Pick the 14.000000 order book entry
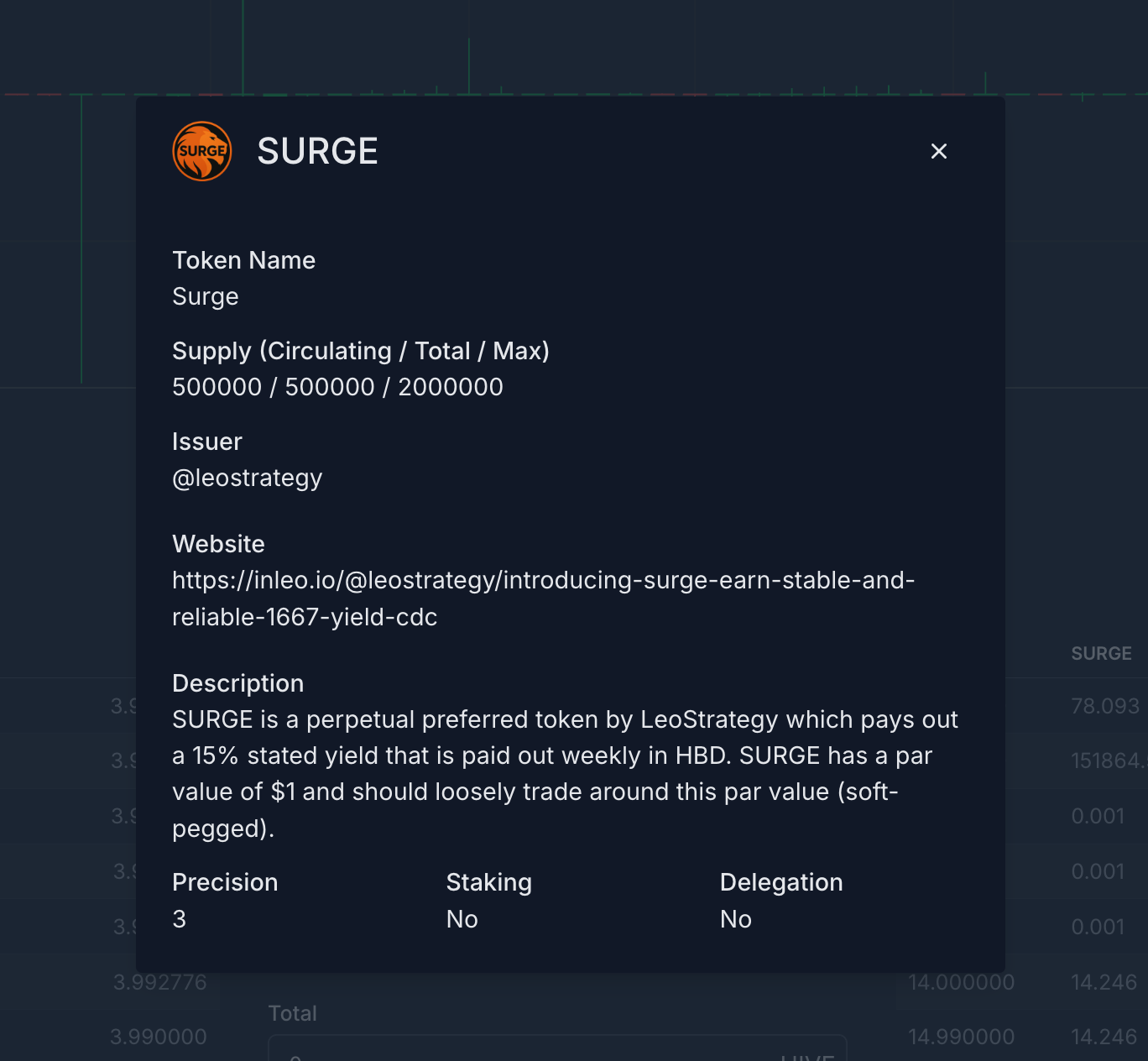 (x=961, y=982)
